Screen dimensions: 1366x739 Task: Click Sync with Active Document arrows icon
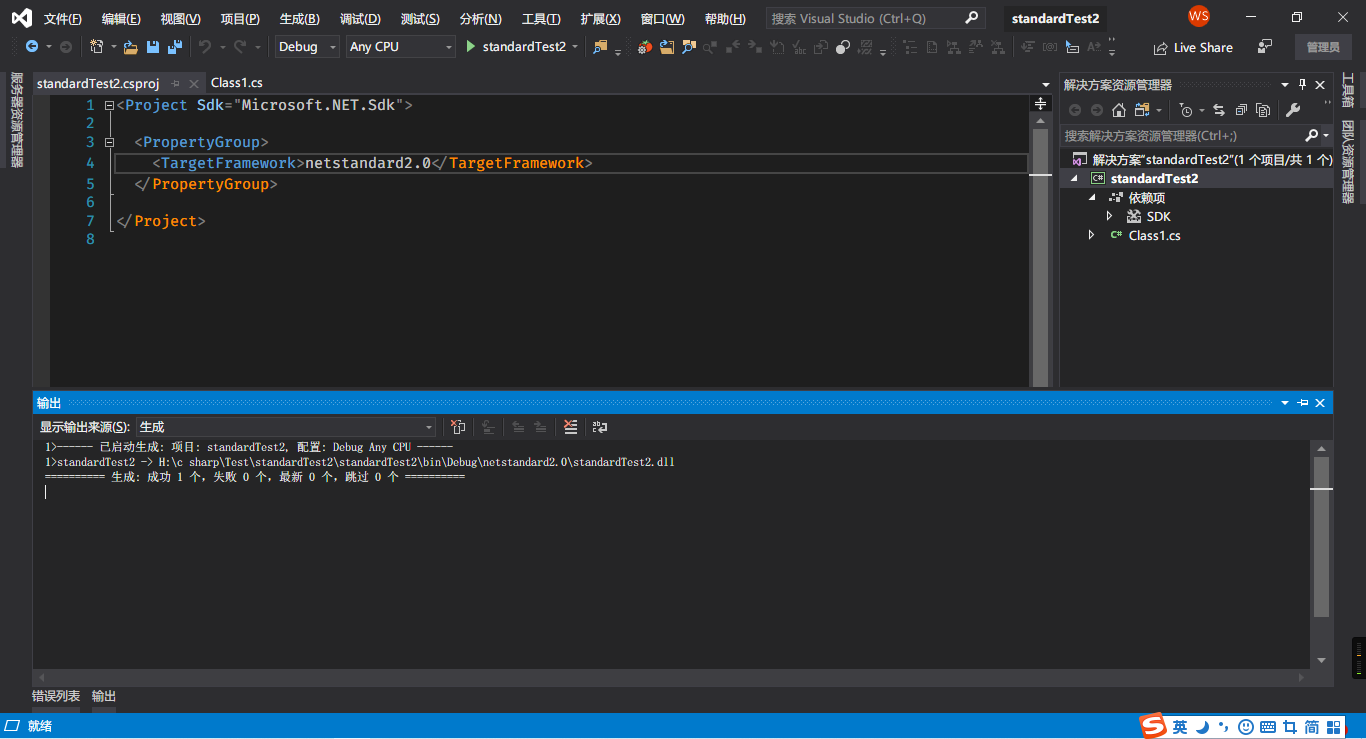coord(1219,110)
